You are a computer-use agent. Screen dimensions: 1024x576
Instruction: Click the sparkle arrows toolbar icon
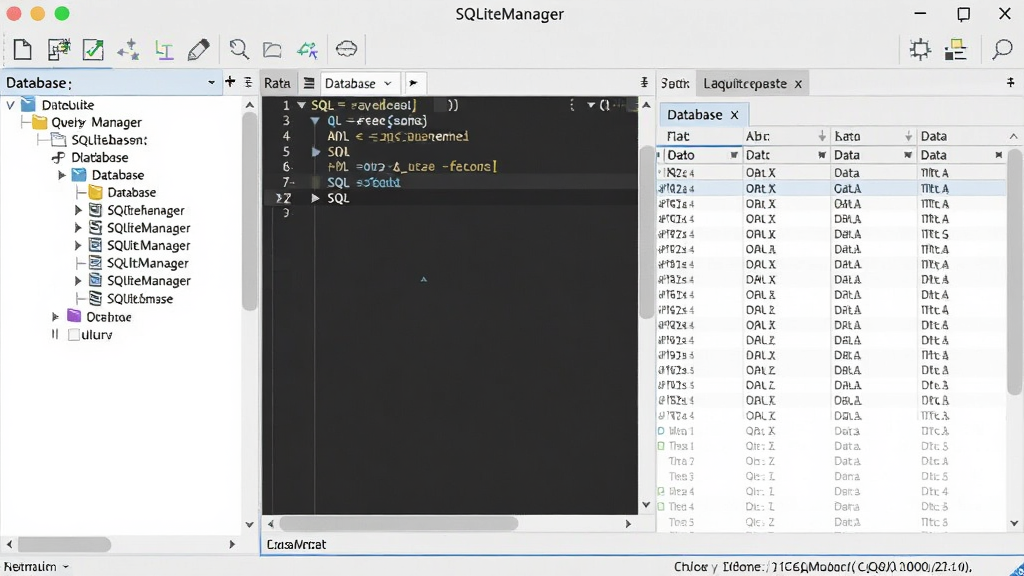pos(128,50)
